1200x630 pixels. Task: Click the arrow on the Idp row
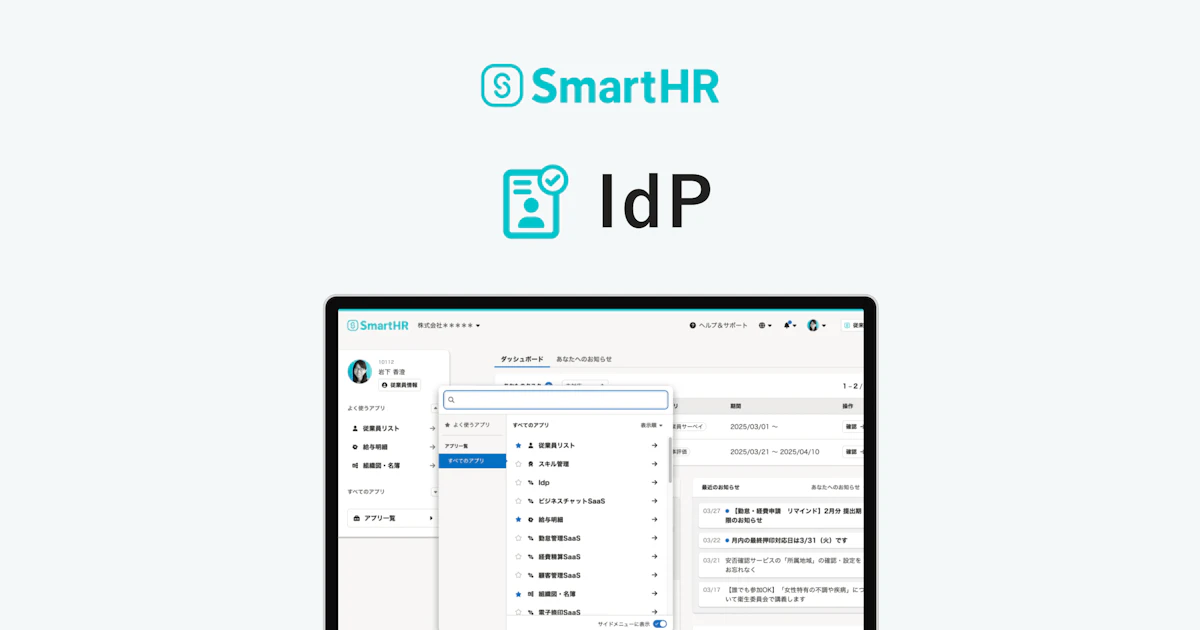pos(654,483)
